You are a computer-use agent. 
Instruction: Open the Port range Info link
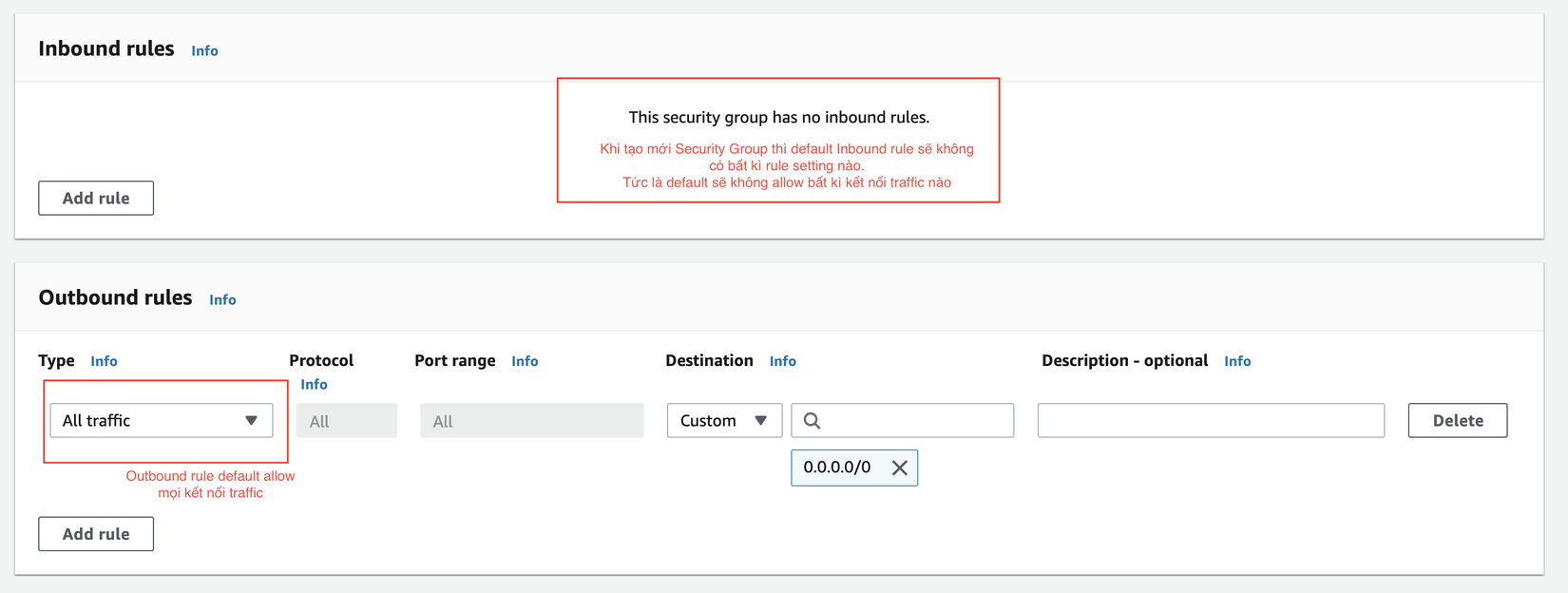click(525, 361)
